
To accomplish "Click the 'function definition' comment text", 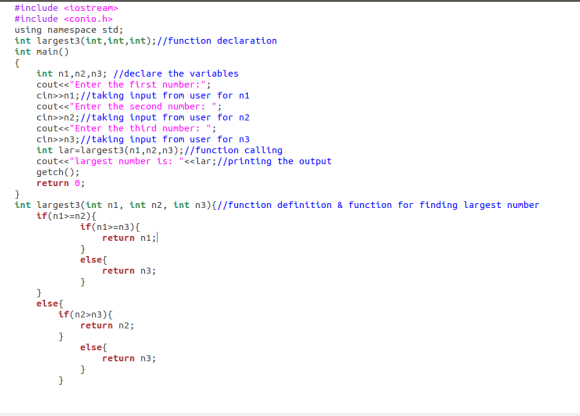I will (280, 205).
